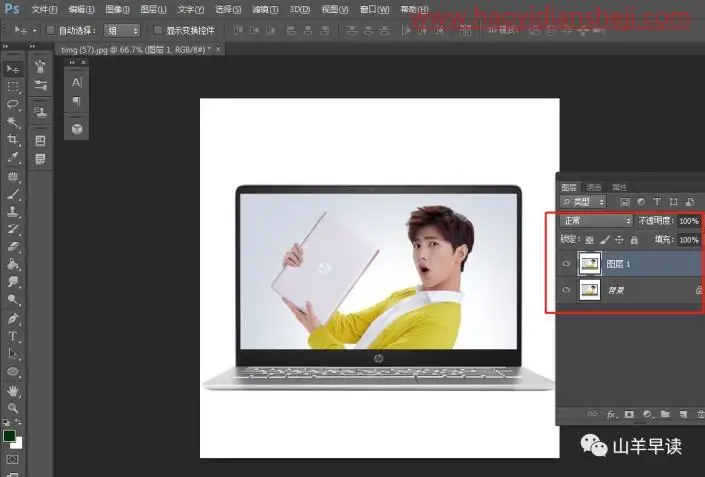Select the Magic Wand tool
Viewport: 705px width, 477px height.
click(x=13, y=122)
